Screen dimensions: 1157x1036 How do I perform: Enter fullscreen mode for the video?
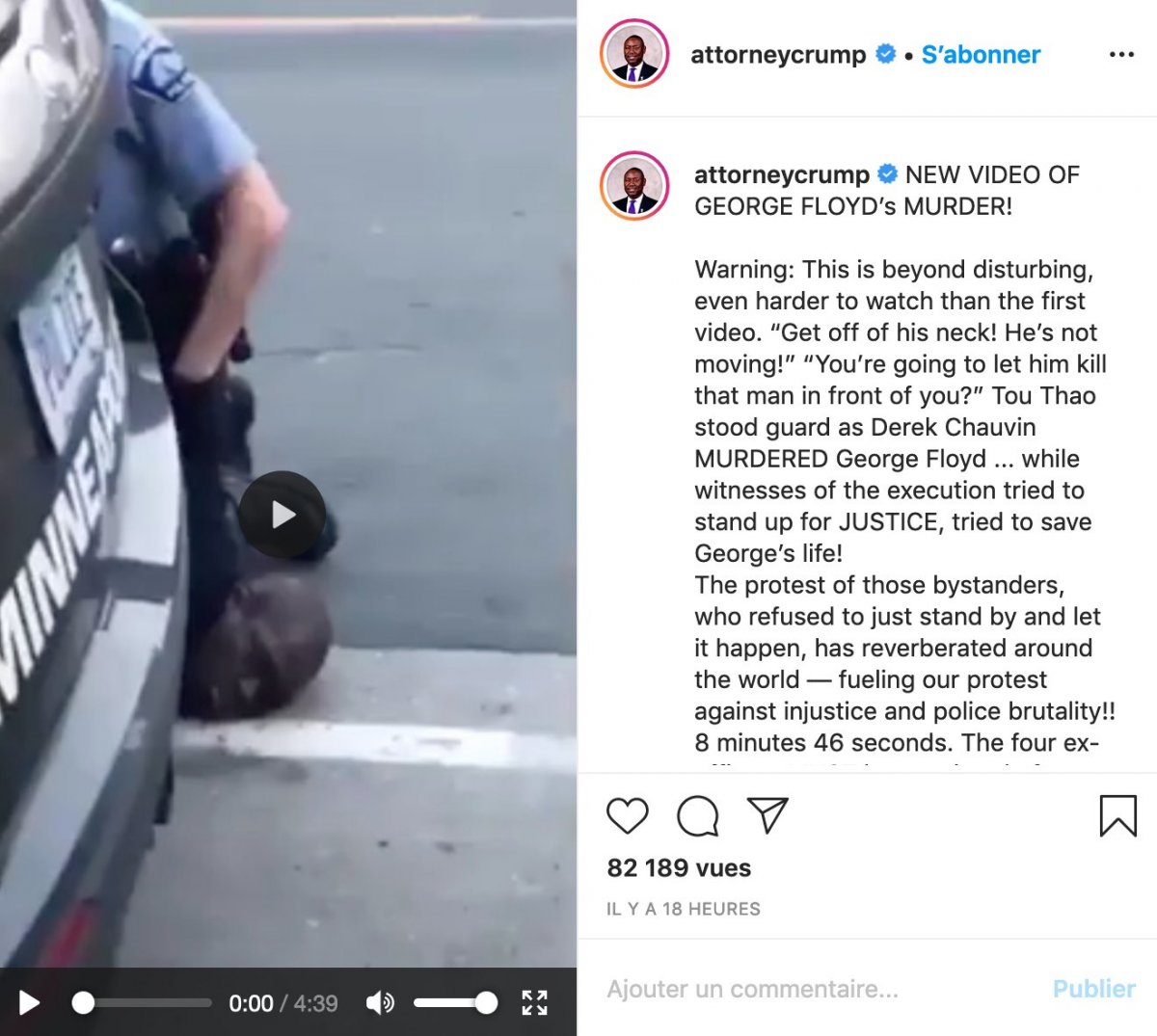pyautogui.click(x=535, y=1002)
